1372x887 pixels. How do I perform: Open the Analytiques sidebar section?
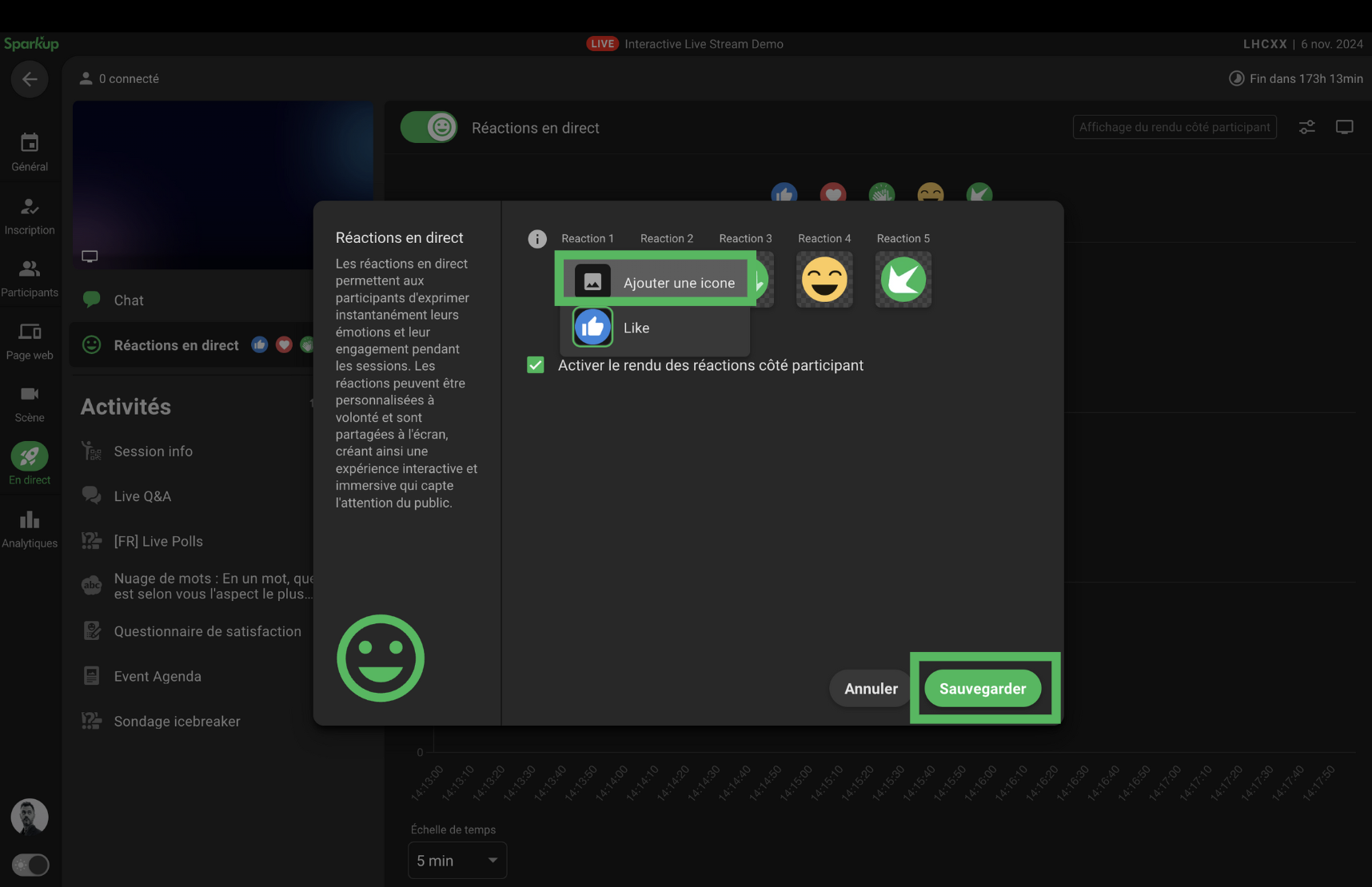tap(30, 529)
